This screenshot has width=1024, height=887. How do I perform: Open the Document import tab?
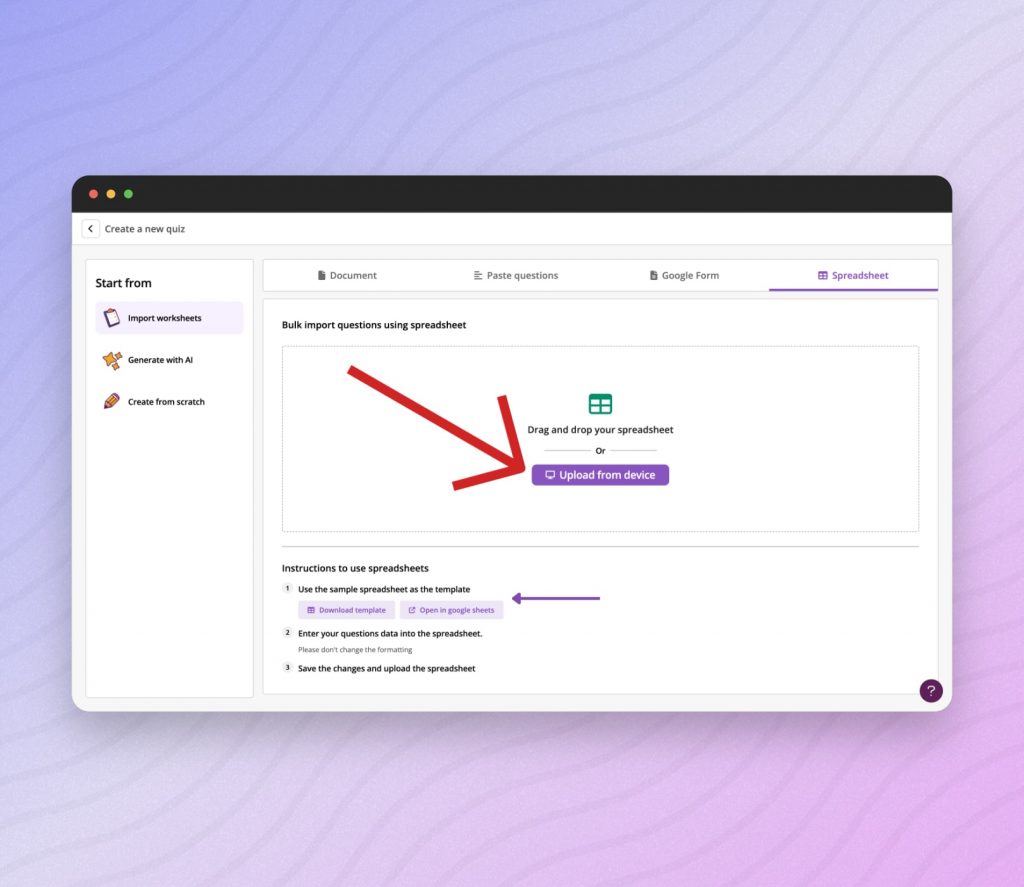point(347,275)
